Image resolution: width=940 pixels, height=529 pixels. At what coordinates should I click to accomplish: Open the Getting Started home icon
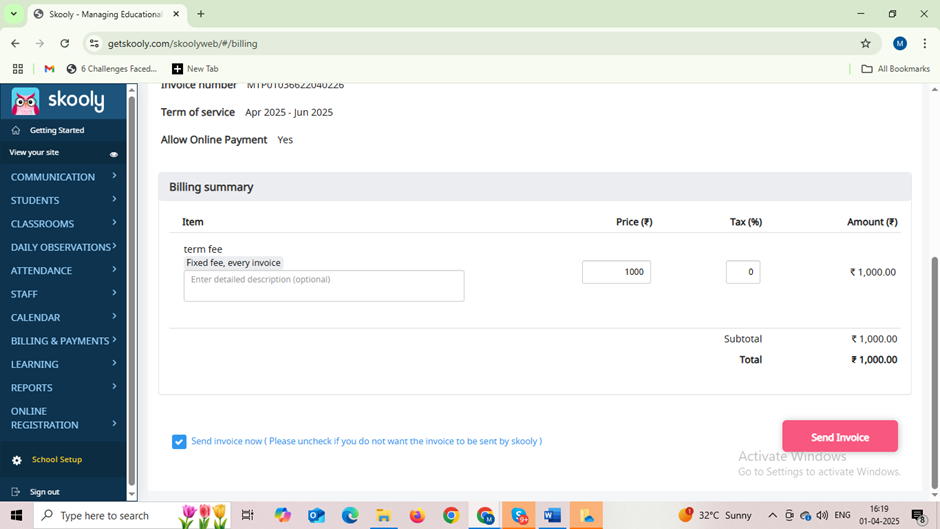pos(16,130)
